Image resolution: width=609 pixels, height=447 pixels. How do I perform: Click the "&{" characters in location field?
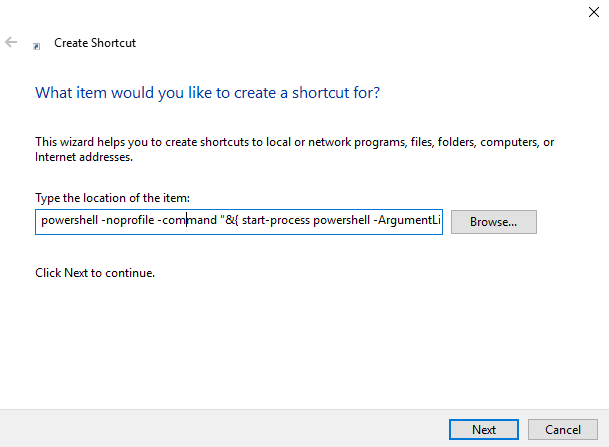coord(233,221)
